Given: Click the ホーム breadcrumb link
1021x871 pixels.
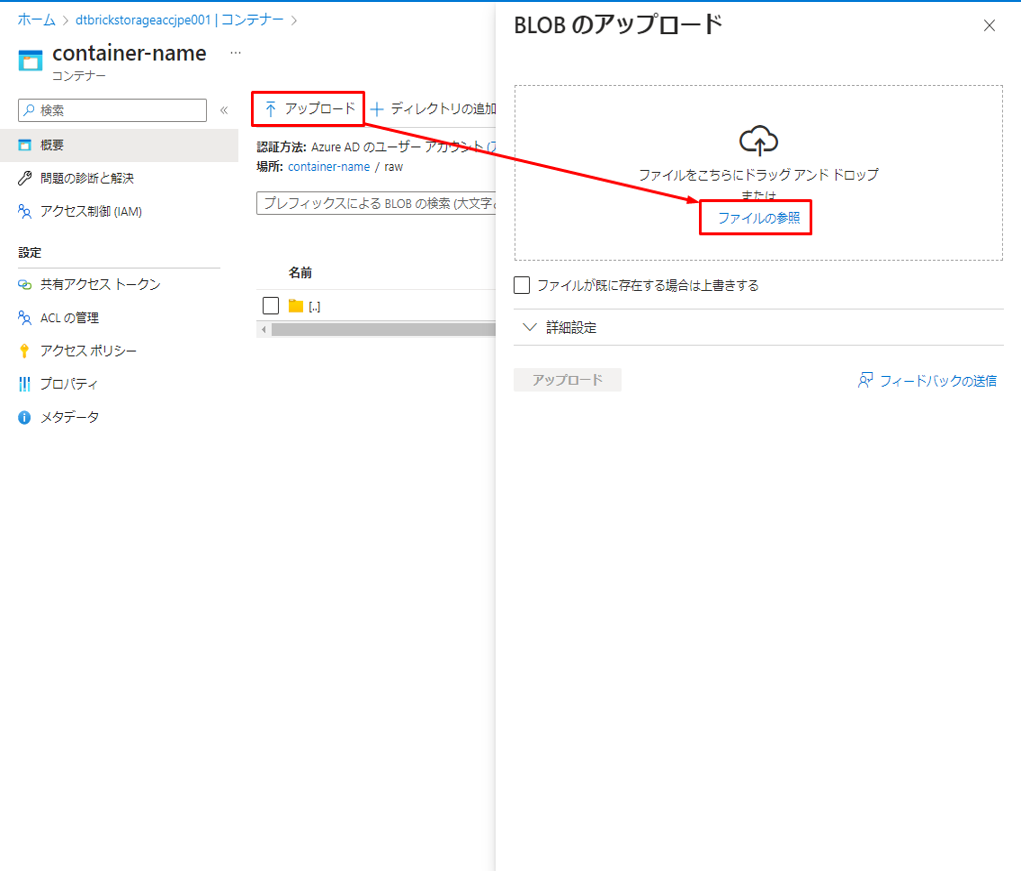Looking at the screenshot, I should coord(36,19).
